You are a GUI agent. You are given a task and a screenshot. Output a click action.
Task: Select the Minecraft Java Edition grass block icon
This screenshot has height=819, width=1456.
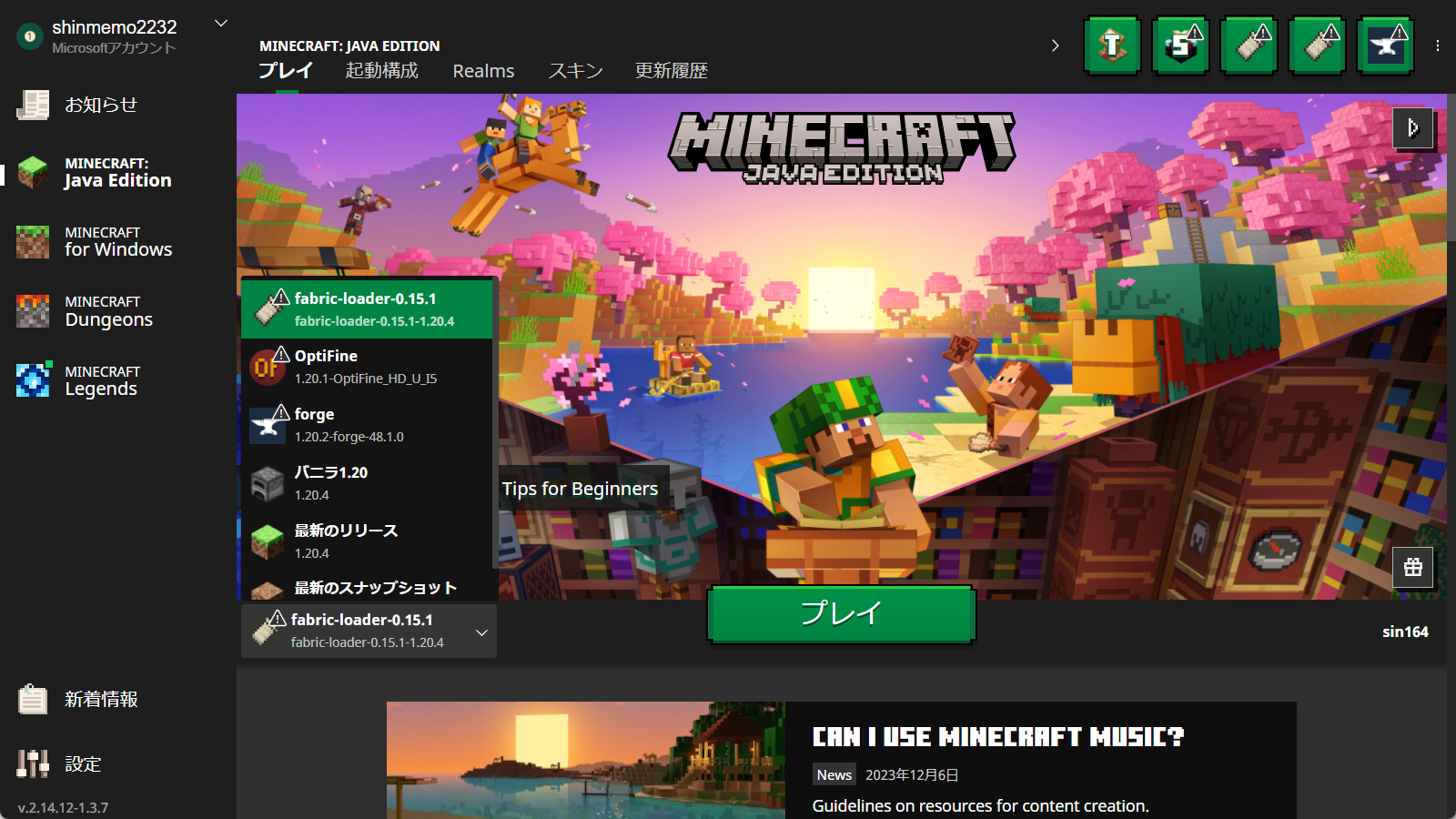(x=33, y=172)
